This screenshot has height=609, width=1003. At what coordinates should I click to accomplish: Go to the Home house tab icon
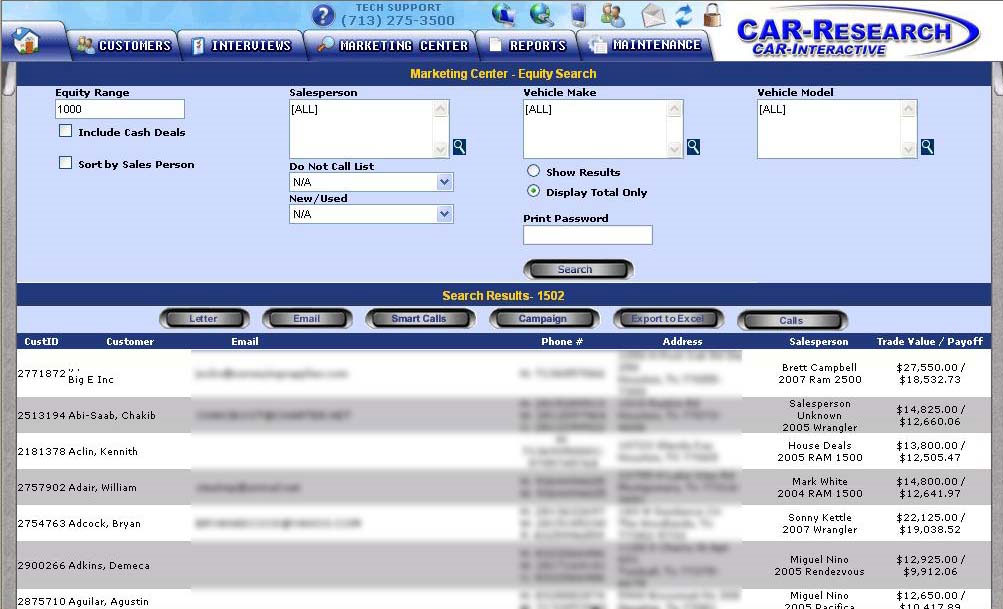[x=26, y=42]
